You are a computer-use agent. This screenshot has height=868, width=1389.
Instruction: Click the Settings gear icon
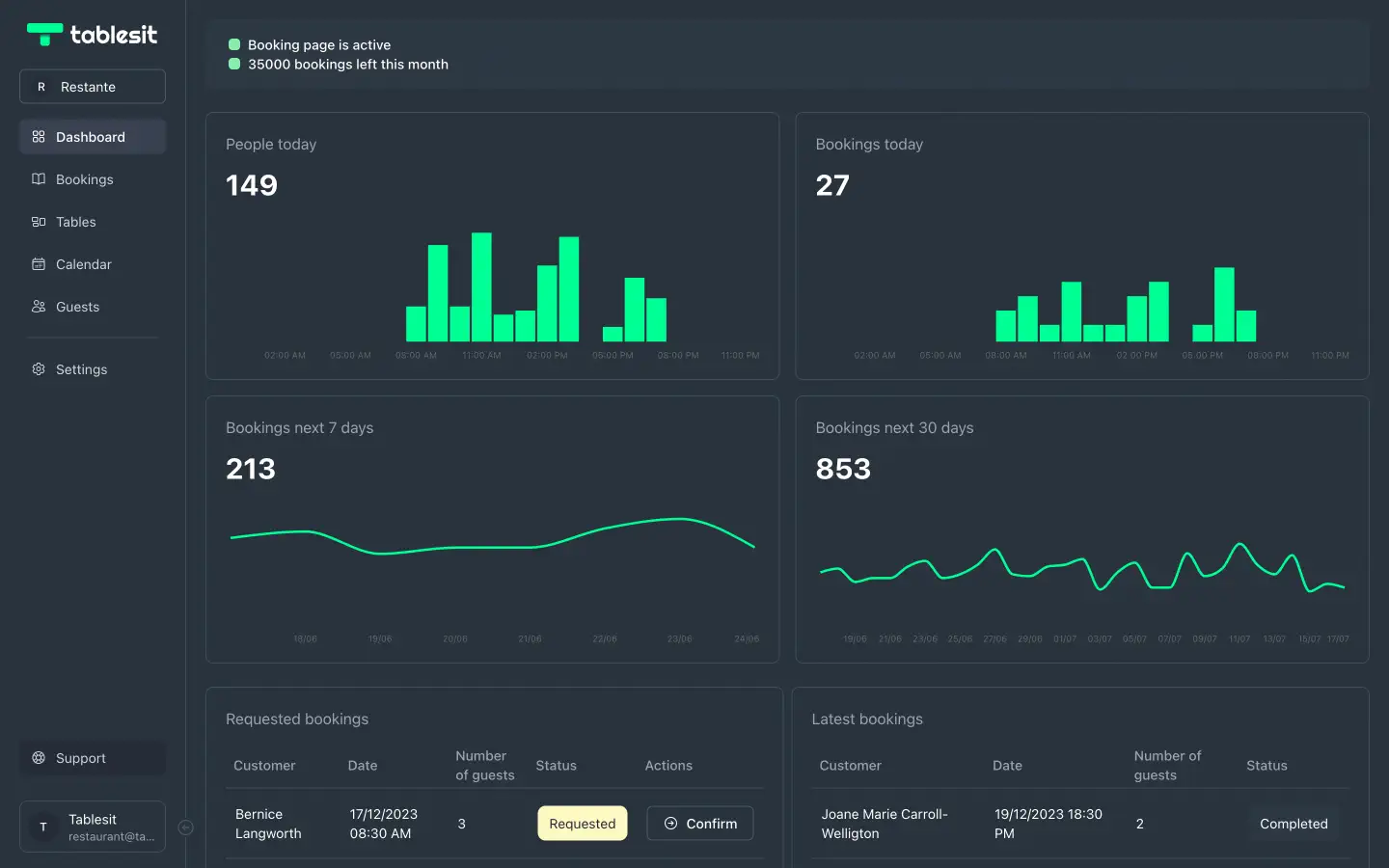click(39, 369)
